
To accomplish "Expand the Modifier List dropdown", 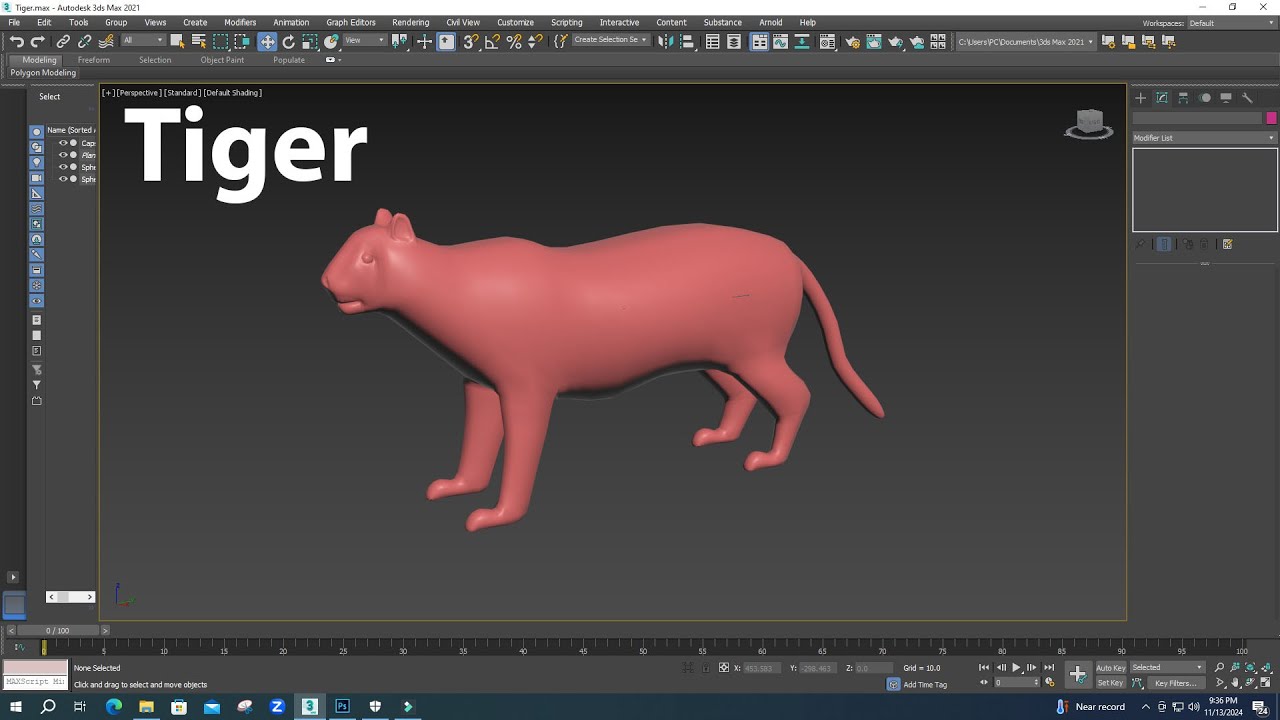I will click(1205, 138).
